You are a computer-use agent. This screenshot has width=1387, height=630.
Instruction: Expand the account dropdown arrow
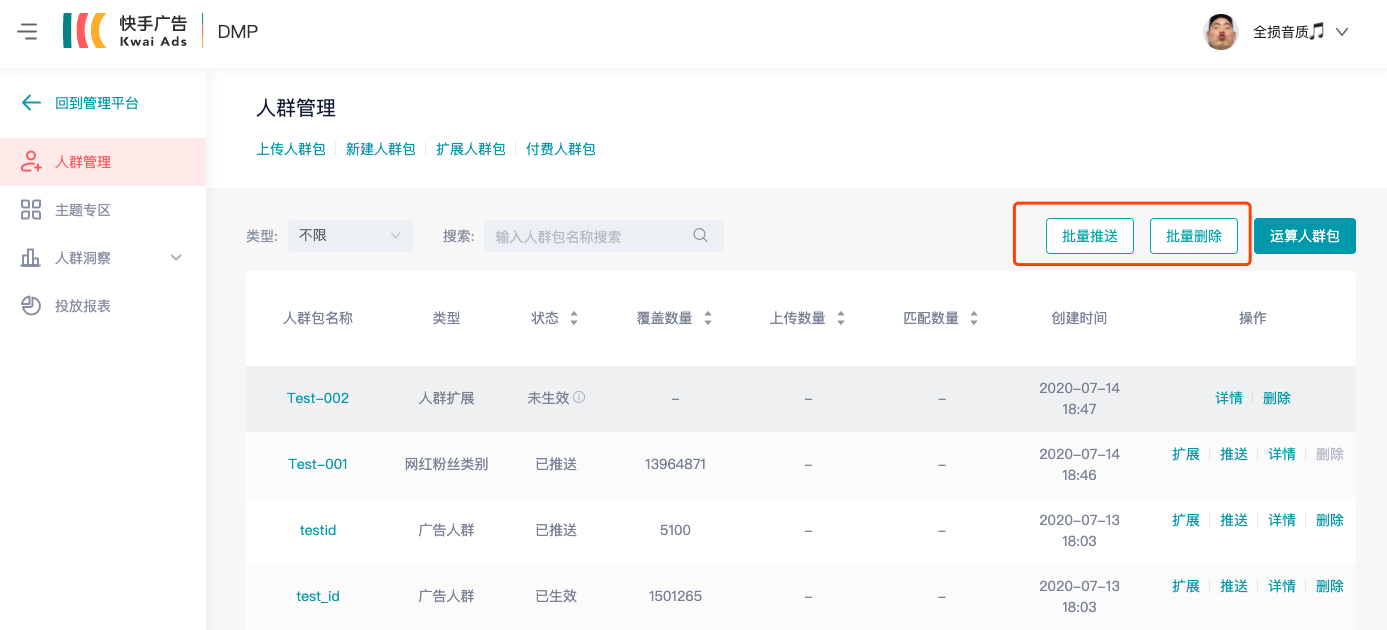pyautogui.click(x=1342, y=32)
